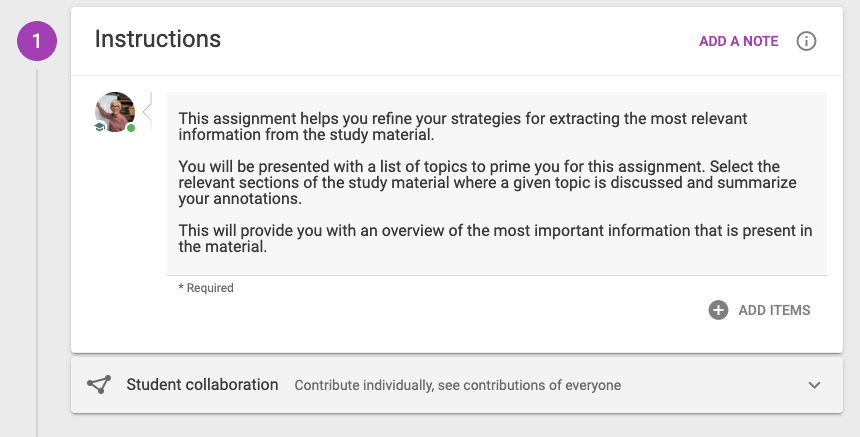Click the ADD ITEMS label
The width and height of the screenshot is (860, 437).
point(774,310)
